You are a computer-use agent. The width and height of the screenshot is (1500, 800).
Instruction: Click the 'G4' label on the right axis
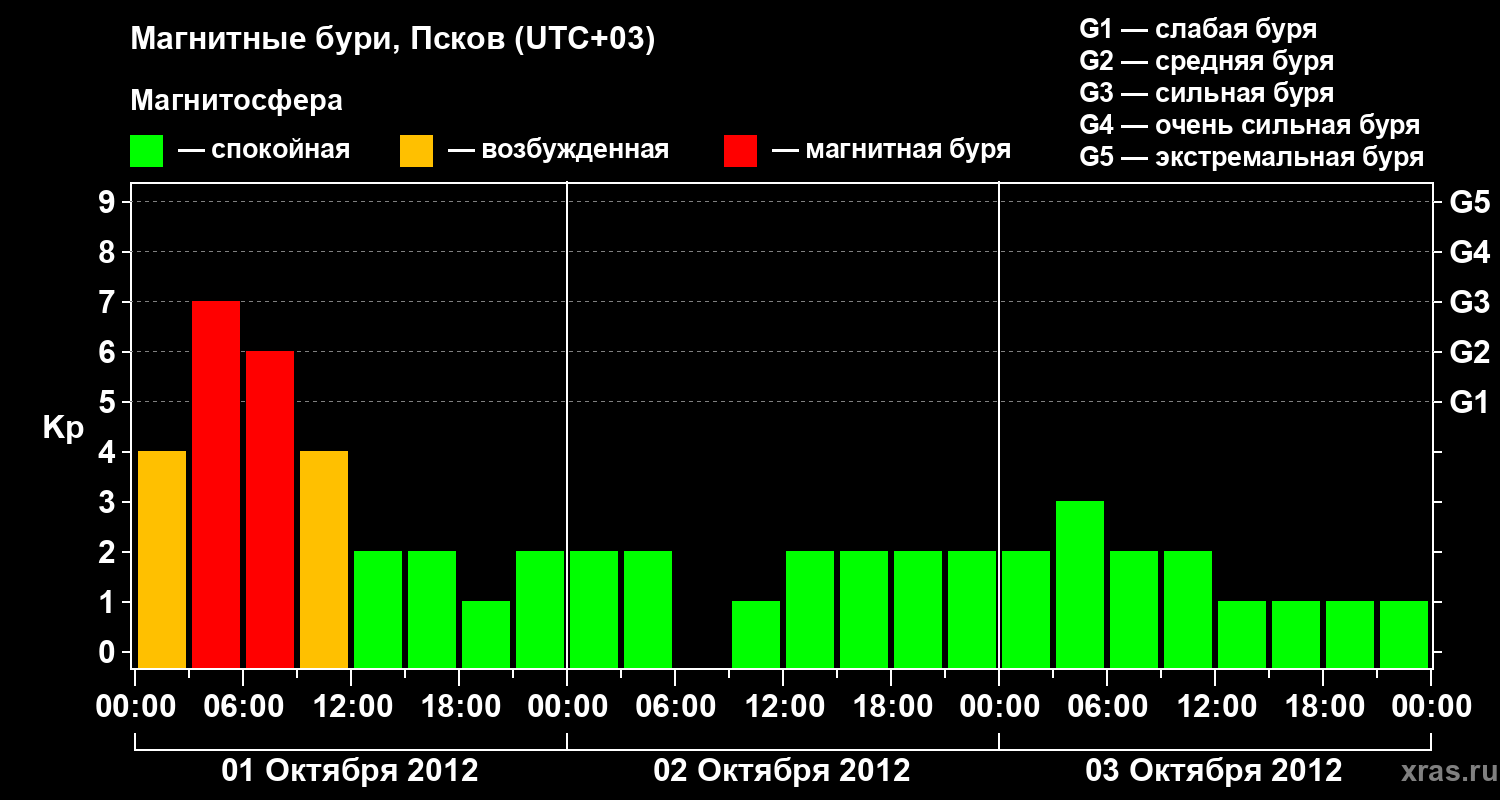point(1470,252)
